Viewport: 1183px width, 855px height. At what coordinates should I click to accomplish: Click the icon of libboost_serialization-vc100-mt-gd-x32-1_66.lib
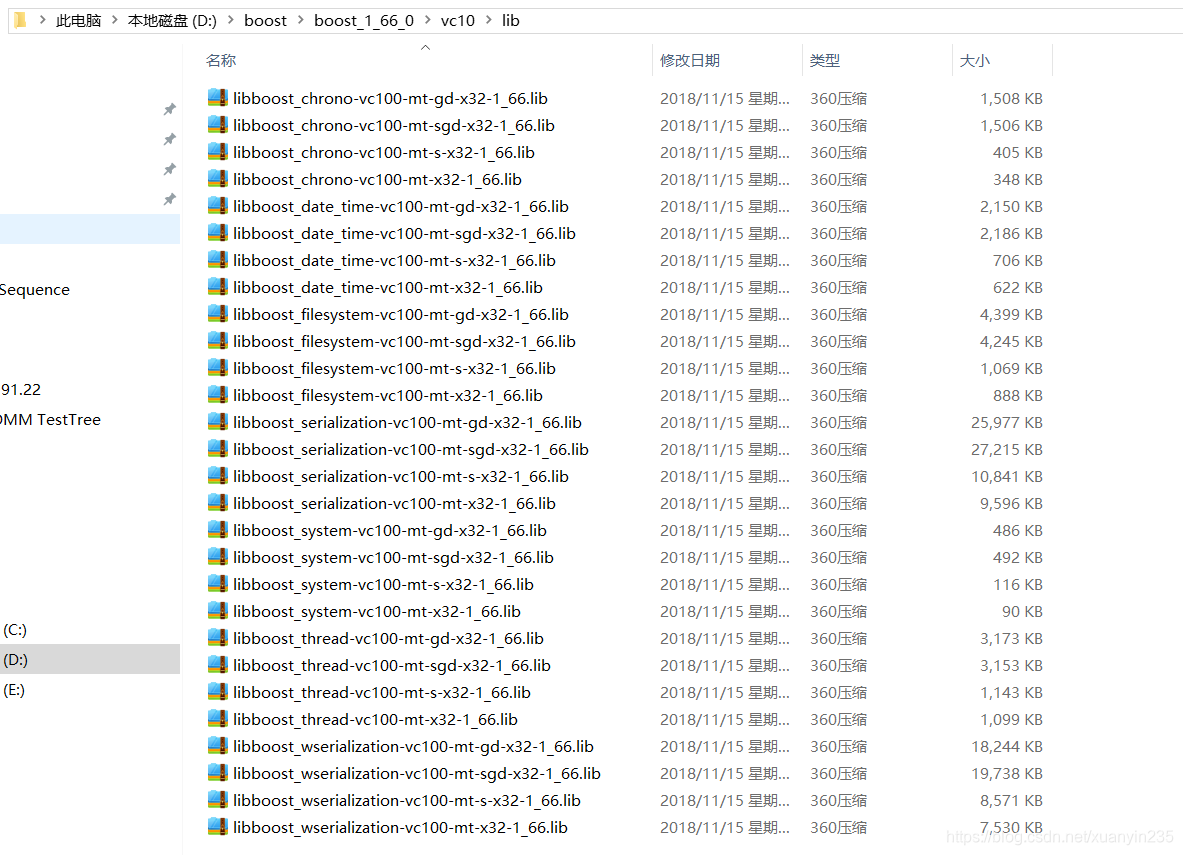217,422
